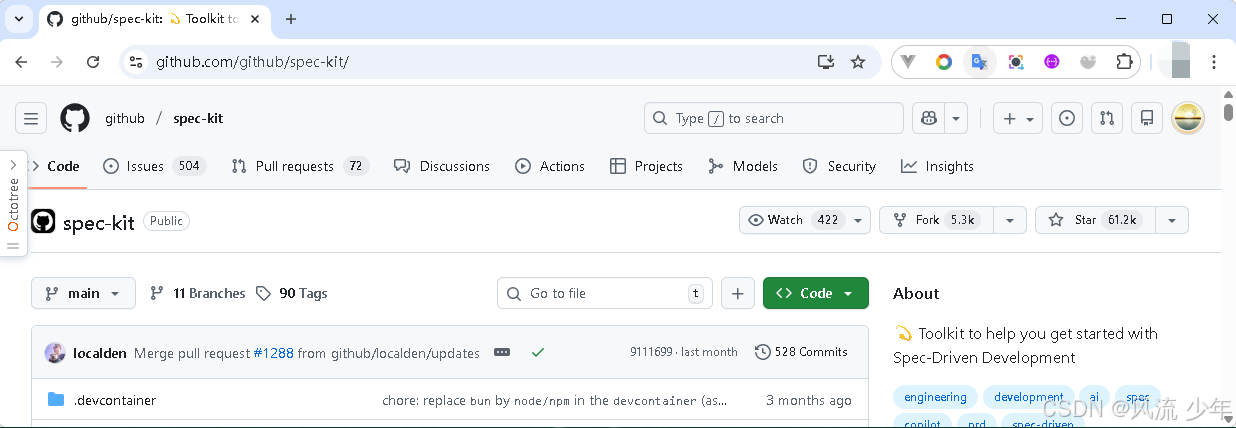
Task: Expand the Copilot dropdown arrow in header
Action: coord(957,118)
